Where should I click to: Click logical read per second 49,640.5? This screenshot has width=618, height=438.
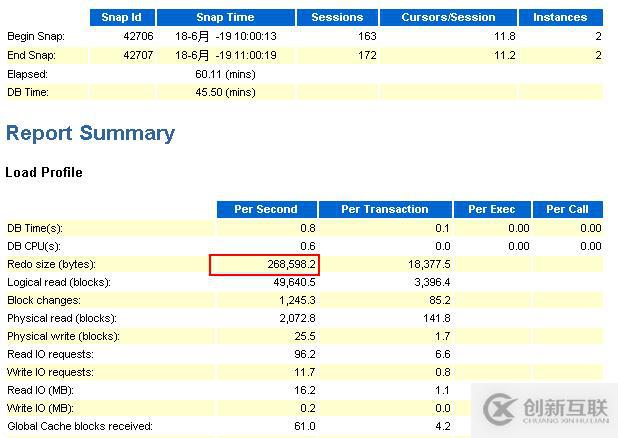click(294, 282)
